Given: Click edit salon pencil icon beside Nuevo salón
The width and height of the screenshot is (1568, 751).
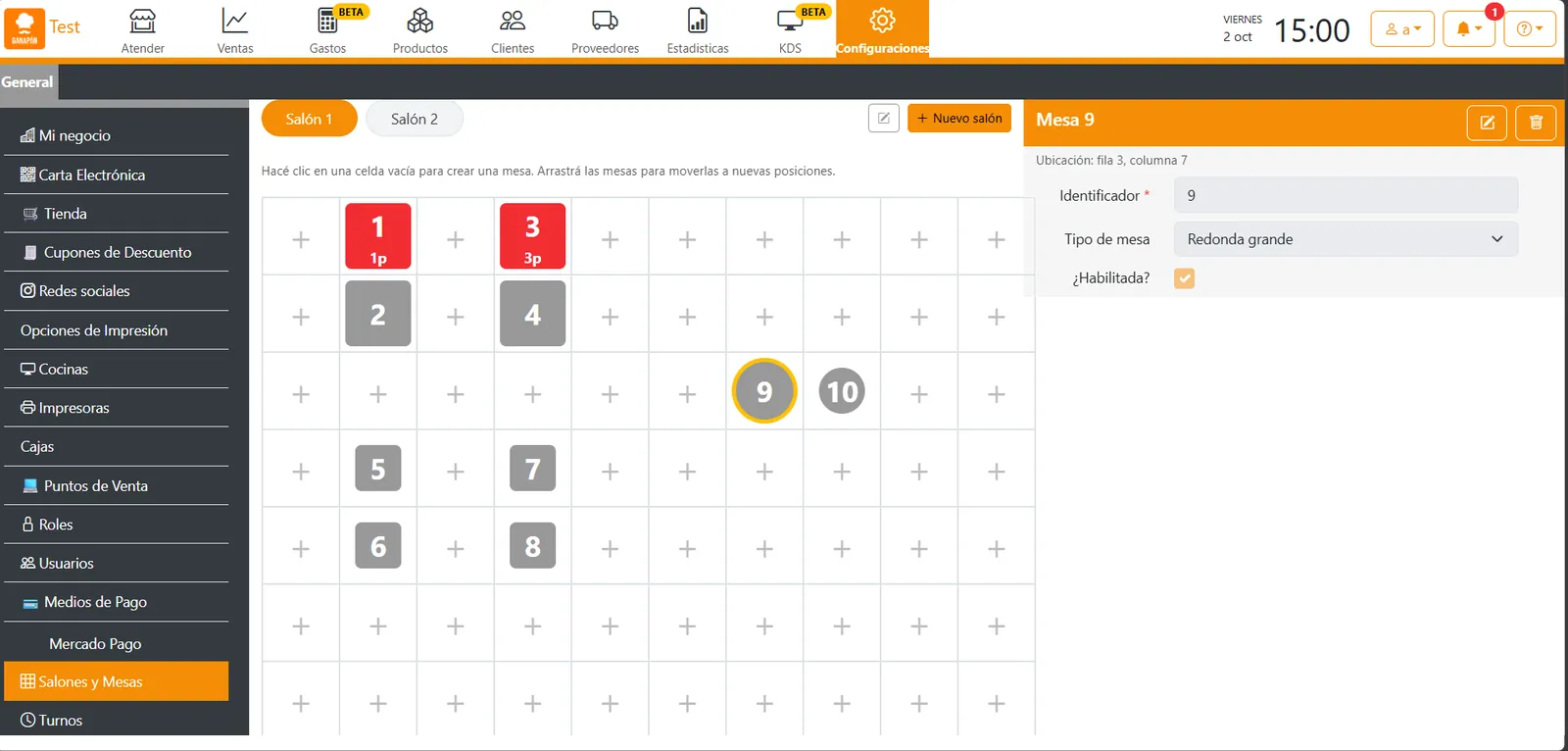Looking at the screenshot, I should (884, 119).
